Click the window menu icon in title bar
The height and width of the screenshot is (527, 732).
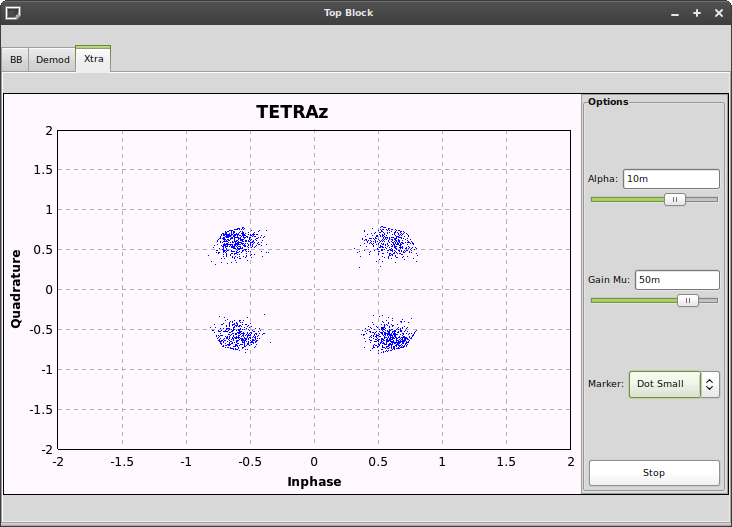tap(13, 13)
